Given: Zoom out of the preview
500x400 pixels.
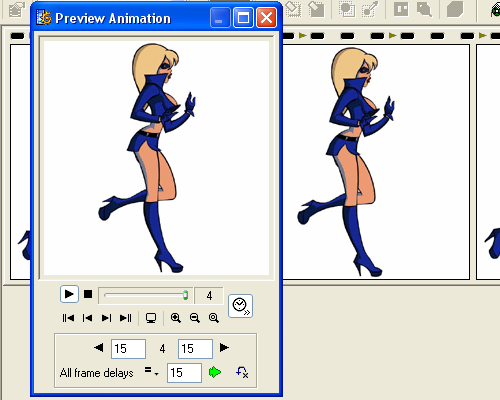Looking at the screenshot, I should 195,318.
